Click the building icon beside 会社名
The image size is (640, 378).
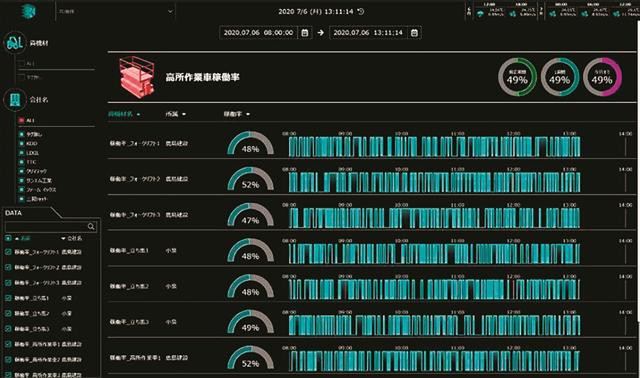pyautogui.click(x=15, y=99)
